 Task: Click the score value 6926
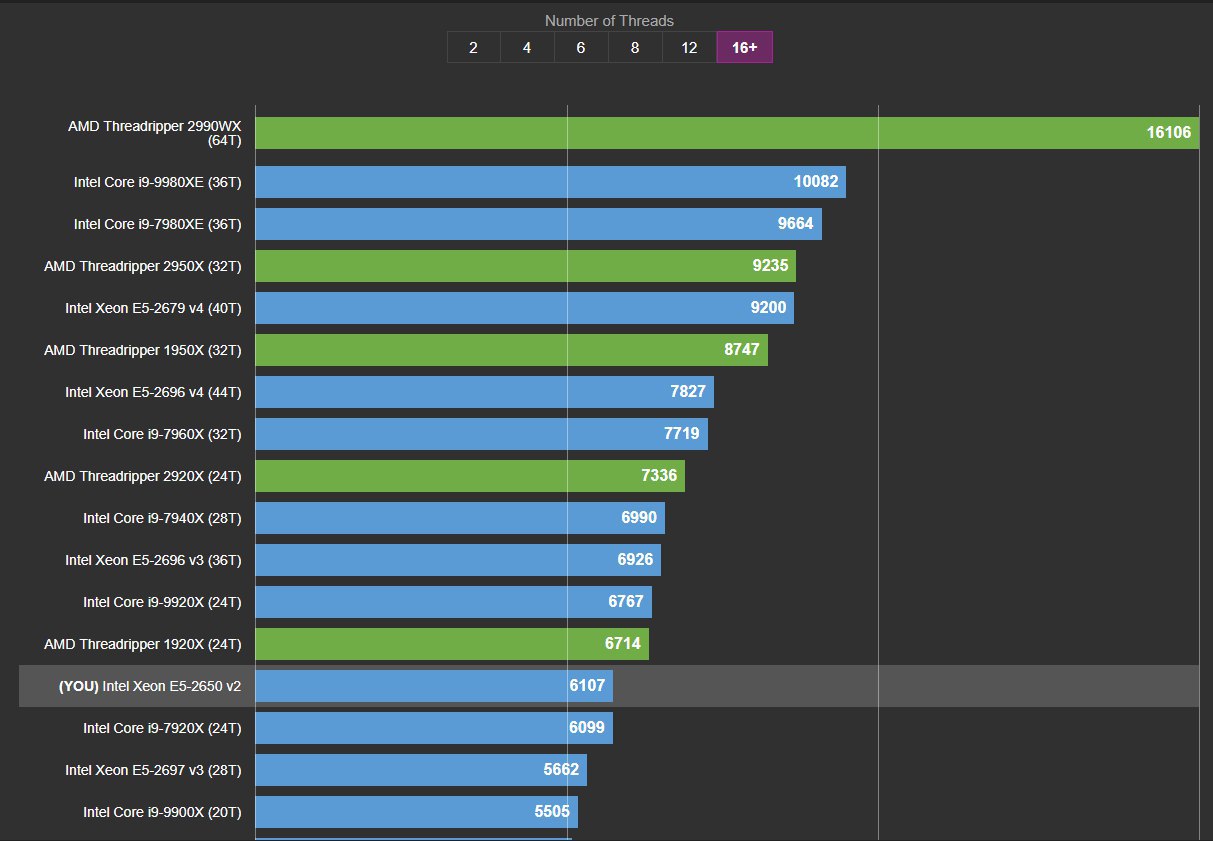(635, 560)
